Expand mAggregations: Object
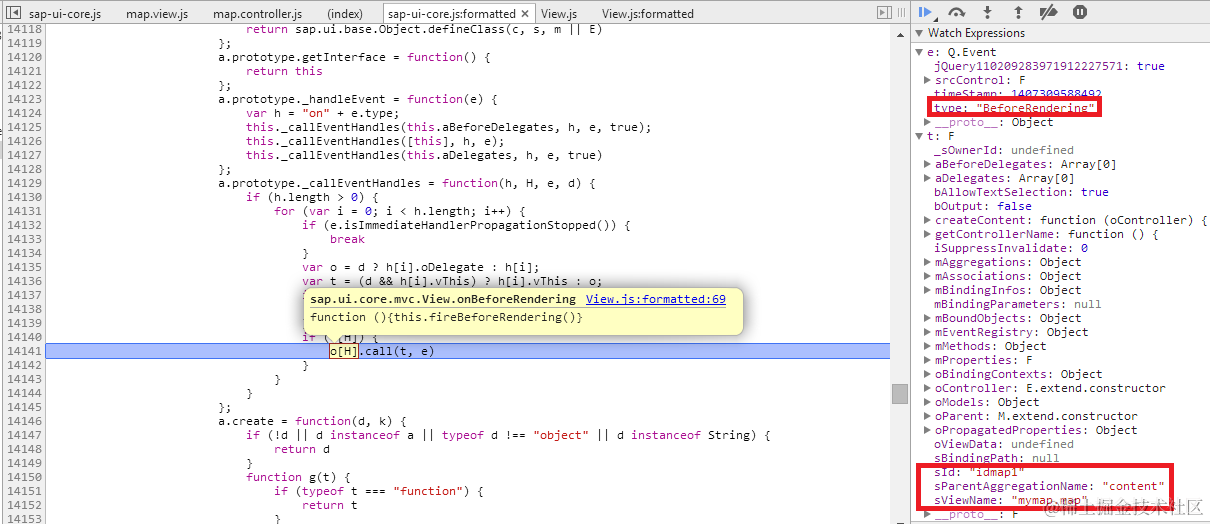Screen dimensions: 1210x524 (929, 262)
